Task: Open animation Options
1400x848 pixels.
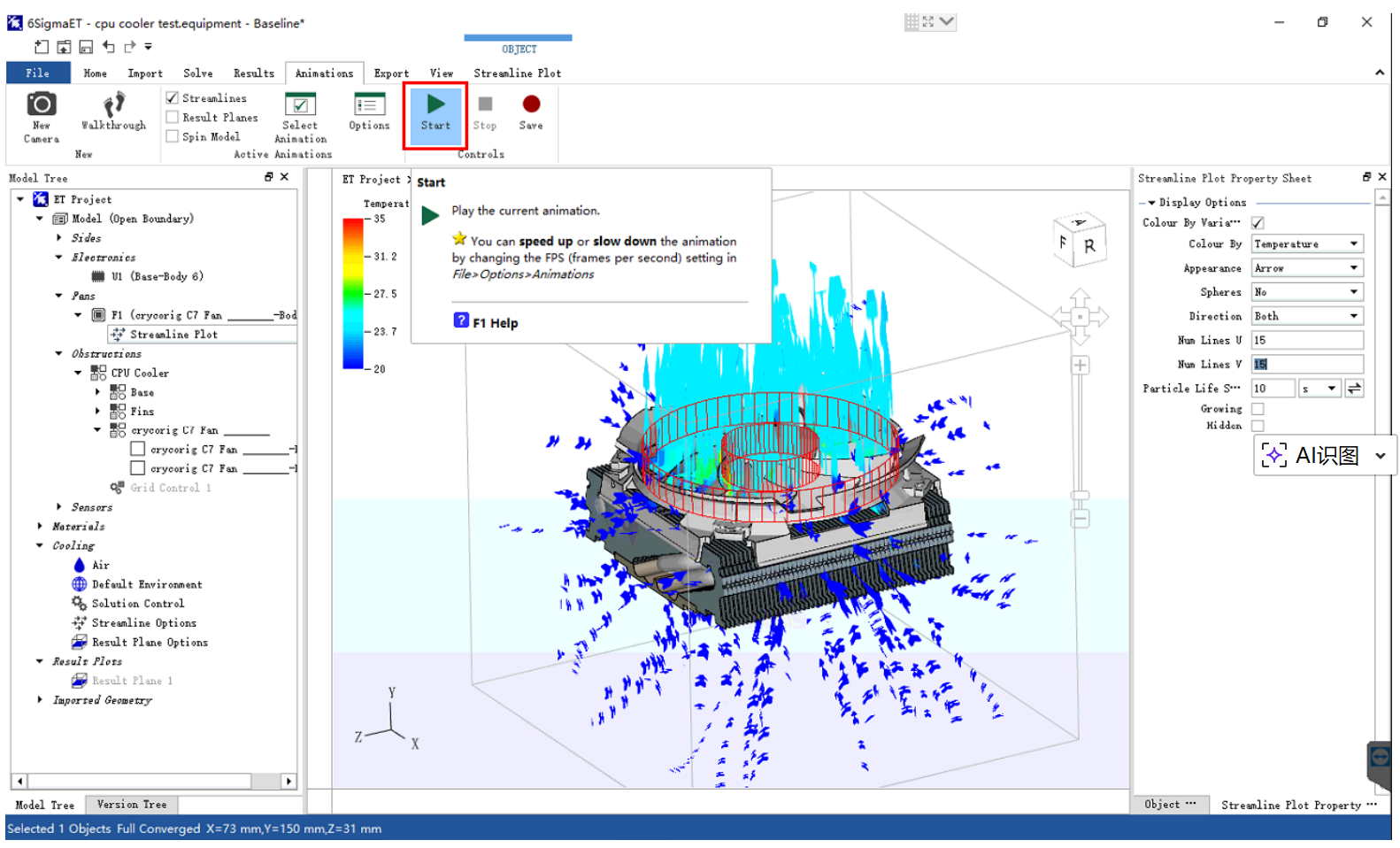Action: [x=369, y=106]
